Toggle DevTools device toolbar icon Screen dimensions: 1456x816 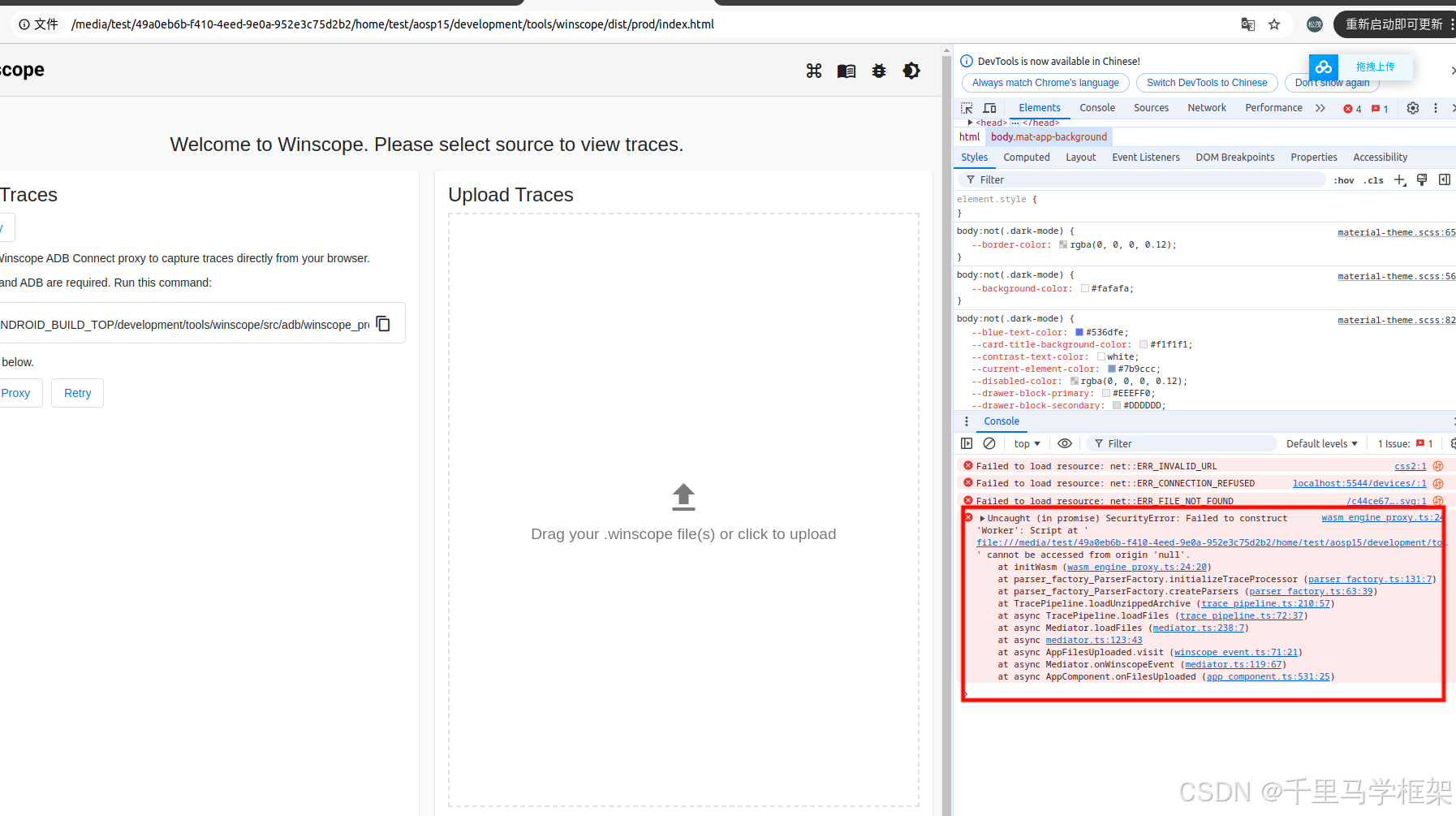click(x=989, y=108)
